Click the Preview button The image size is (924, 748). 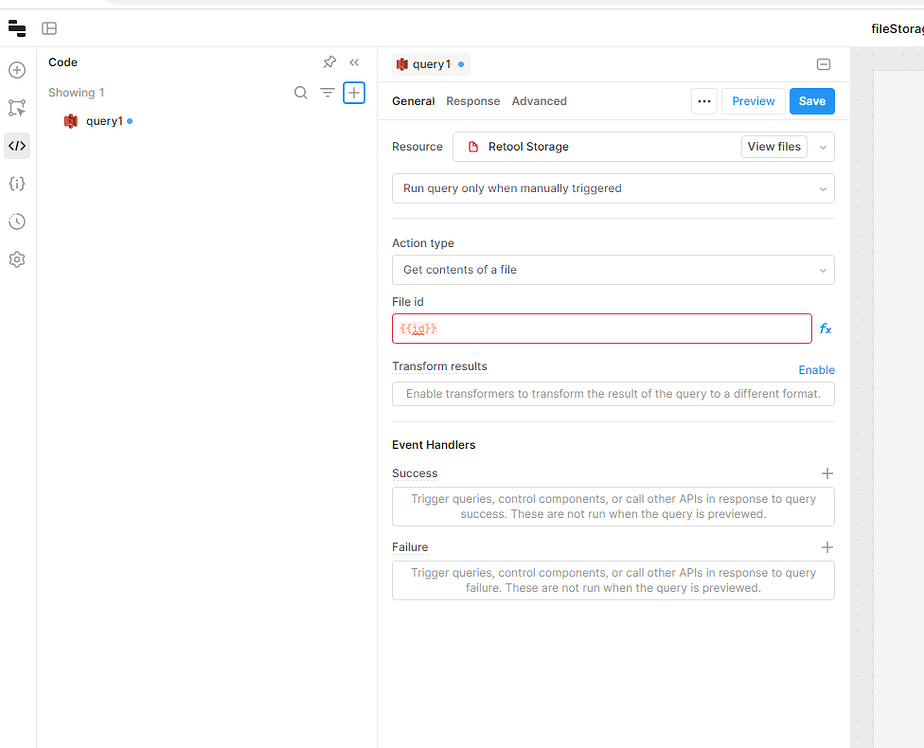[753, 101]
